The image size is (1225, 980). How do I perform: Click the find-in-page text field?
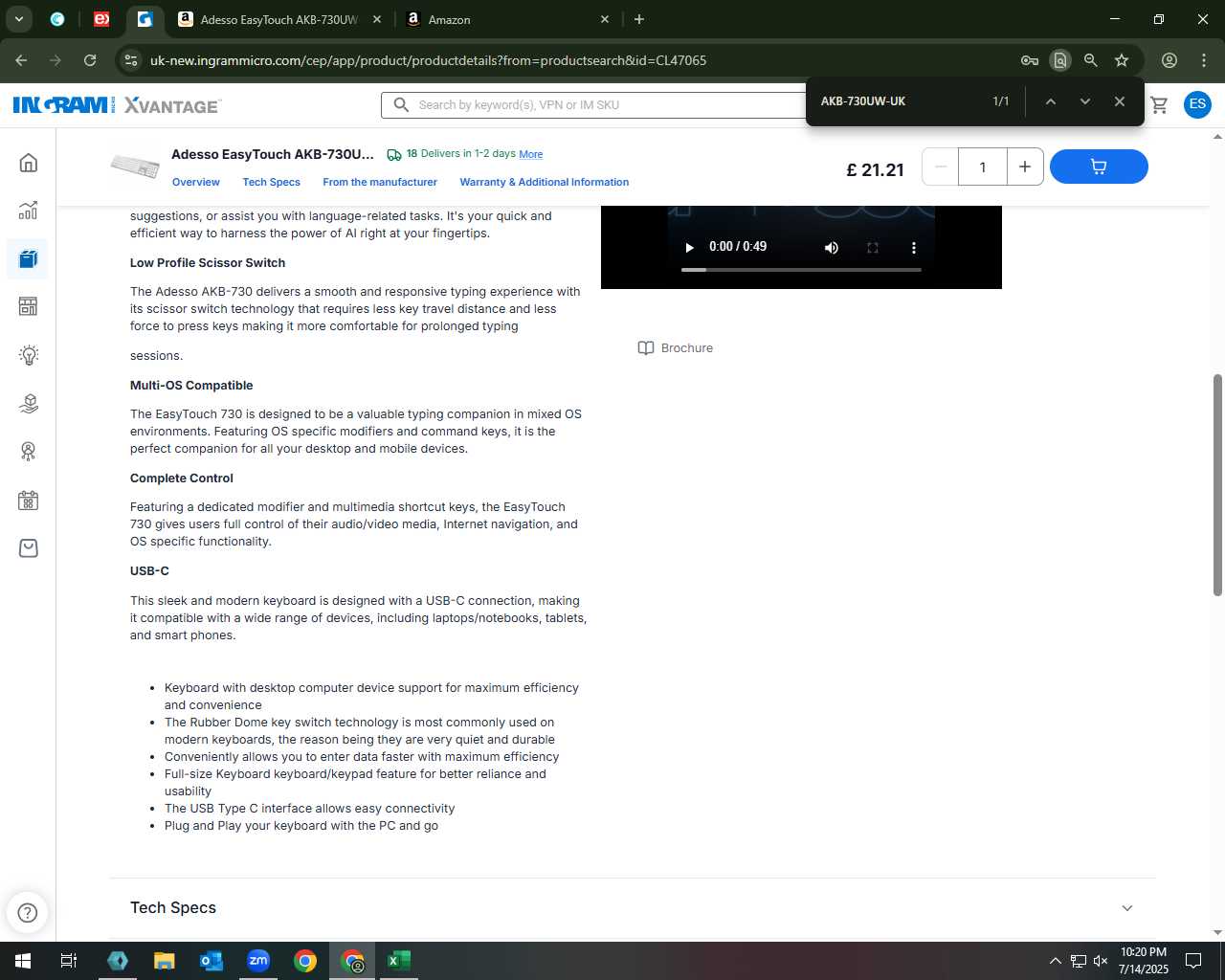pos(900,101)
